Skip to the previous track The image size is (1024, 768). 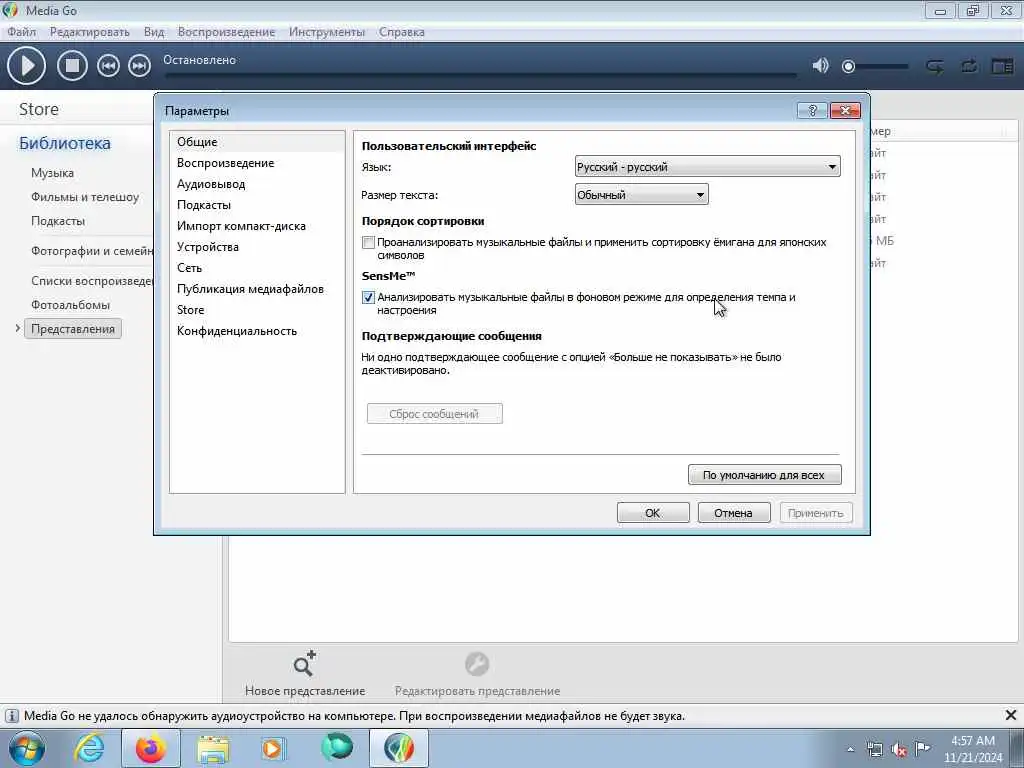108,66
